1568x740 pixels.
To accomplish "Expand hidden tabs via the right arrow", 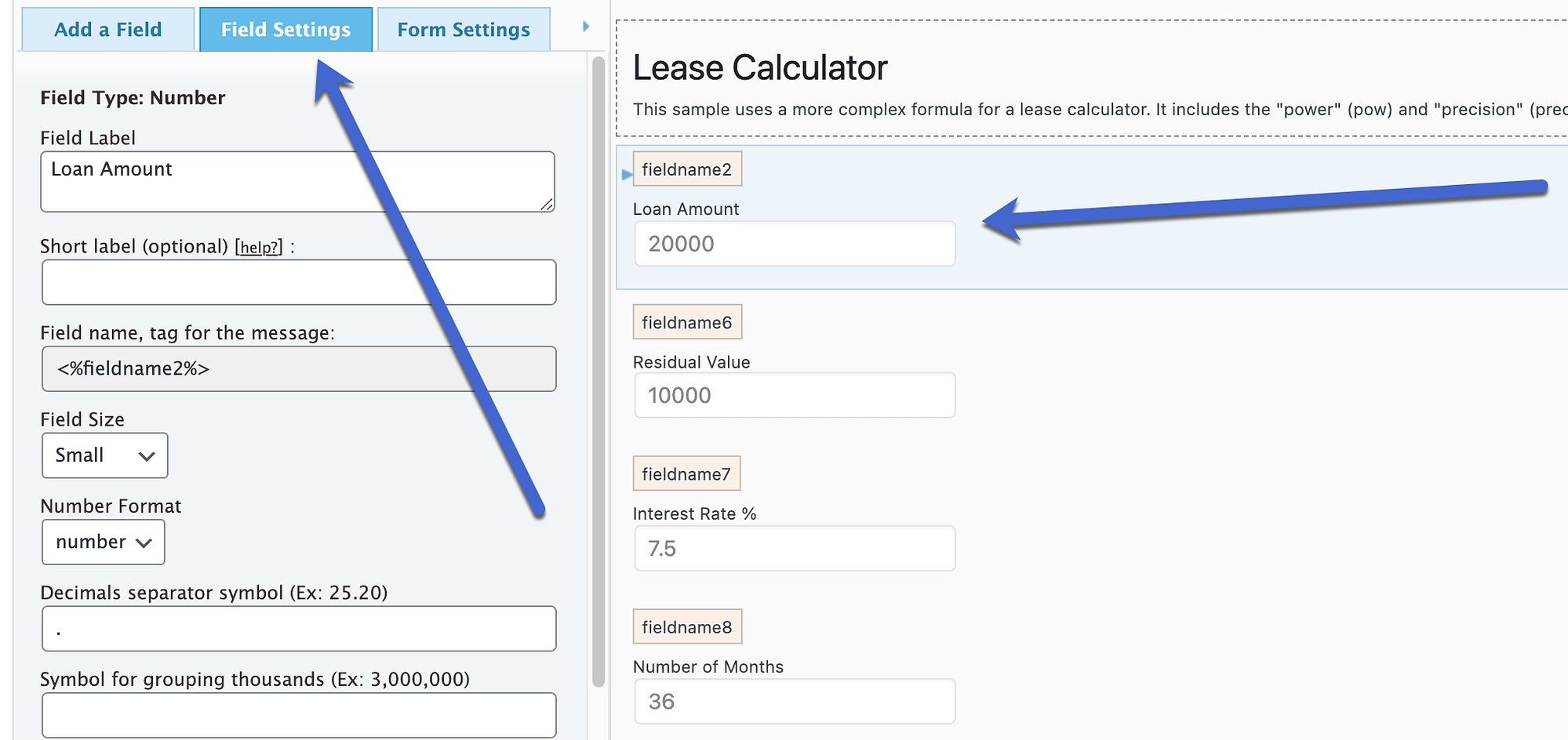I will 585,25.
